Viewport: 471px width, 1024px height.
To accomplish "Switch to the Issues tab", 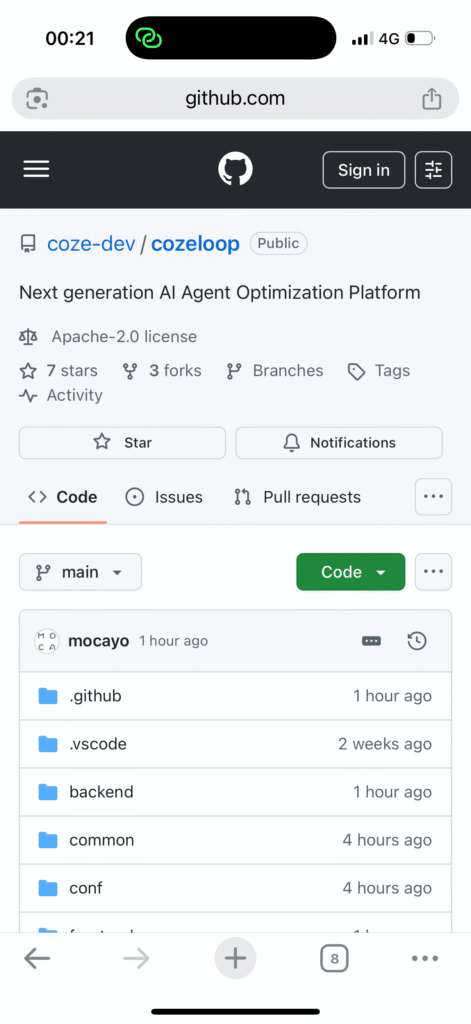I will click(163, 498).
